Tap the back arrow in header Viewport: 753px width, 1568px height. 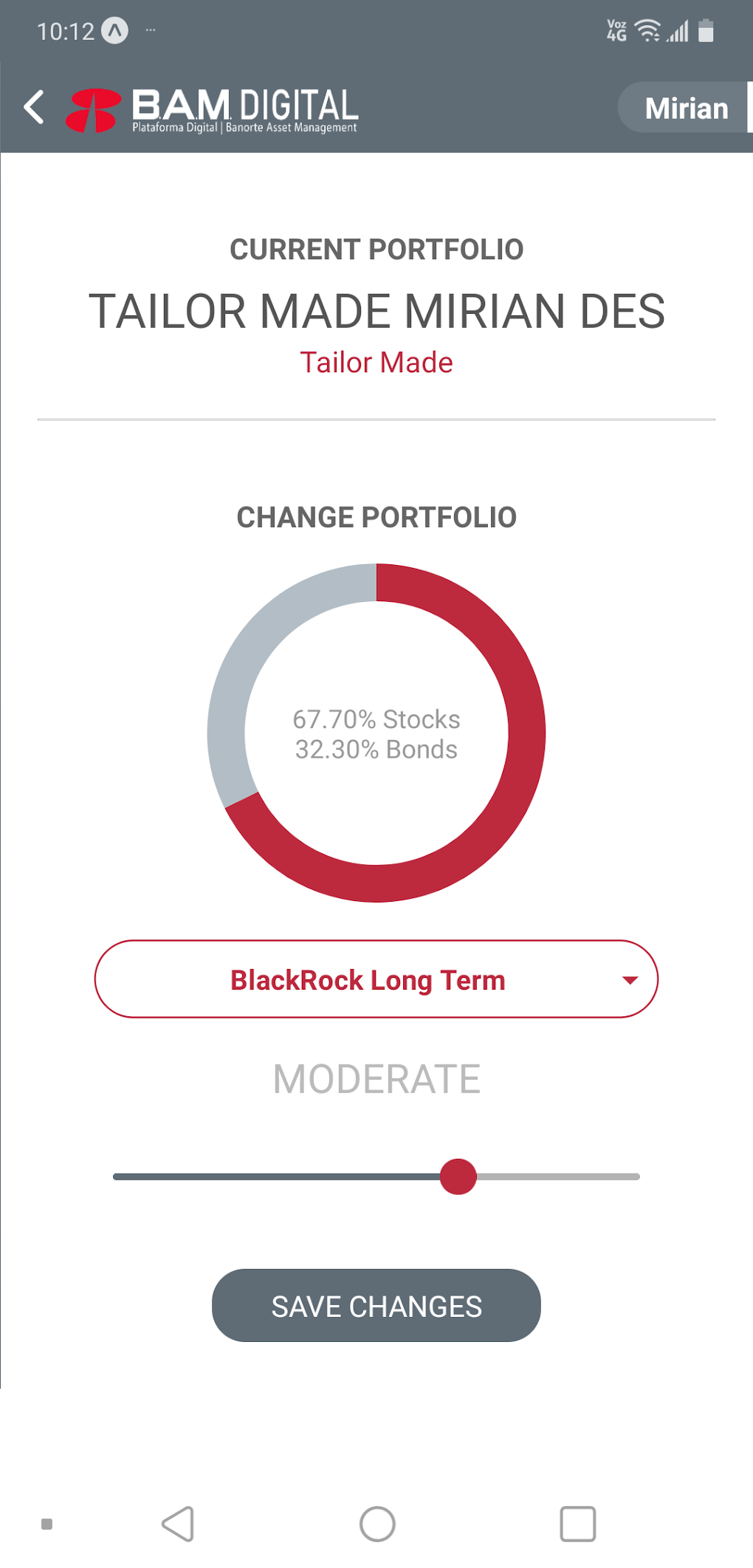pyautogui.click(x=34, y=108)
